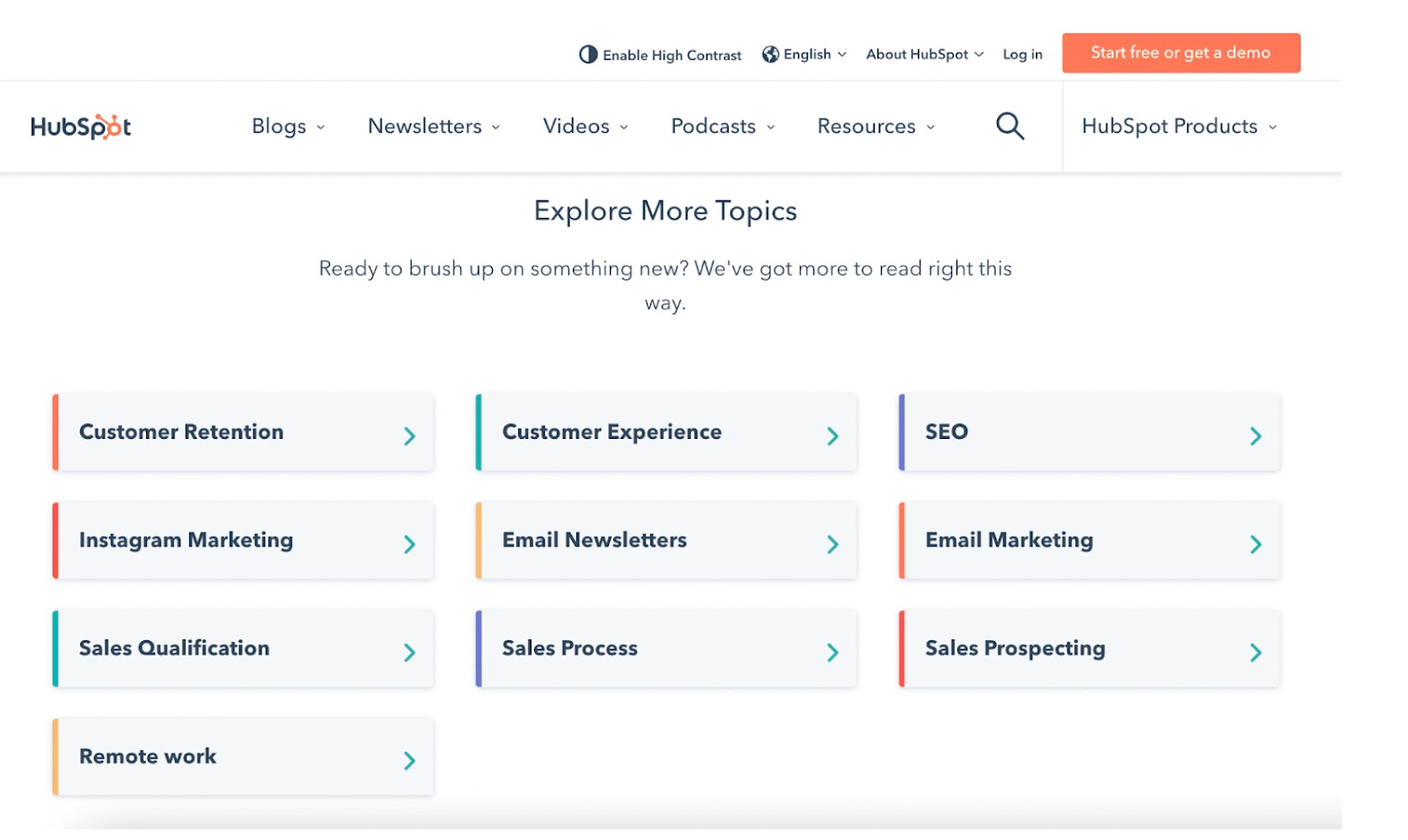Click the arrow on Email Newsletters card

click(x=832, y=544)
